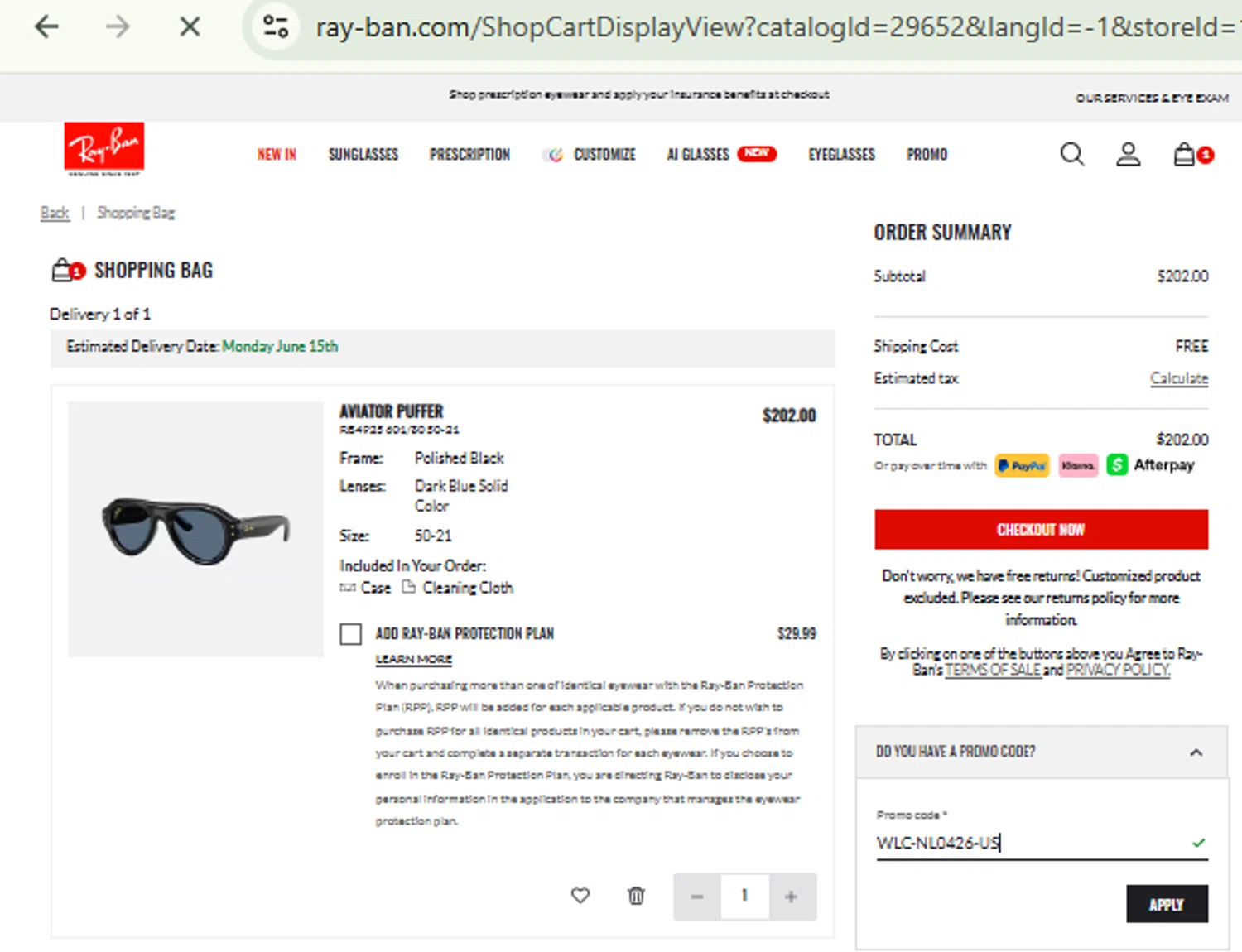This screenshot has height=952, width=1242.
Task: Click the promo code input field
Action: click(x=1042, y=843)
